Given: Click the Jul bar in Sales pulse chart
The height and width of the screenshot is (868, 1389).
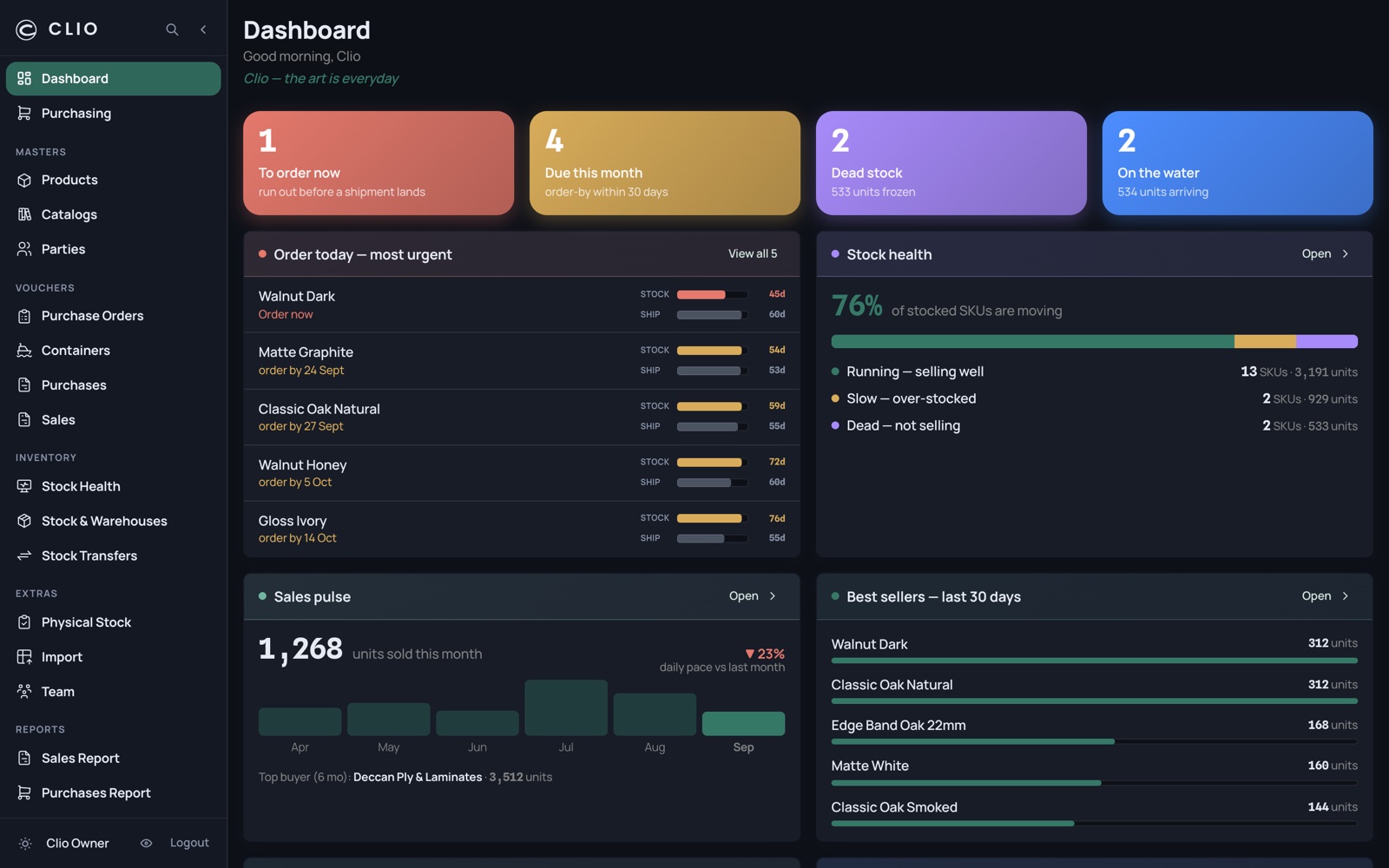Looking at the screenshot, I should (566, 707).
